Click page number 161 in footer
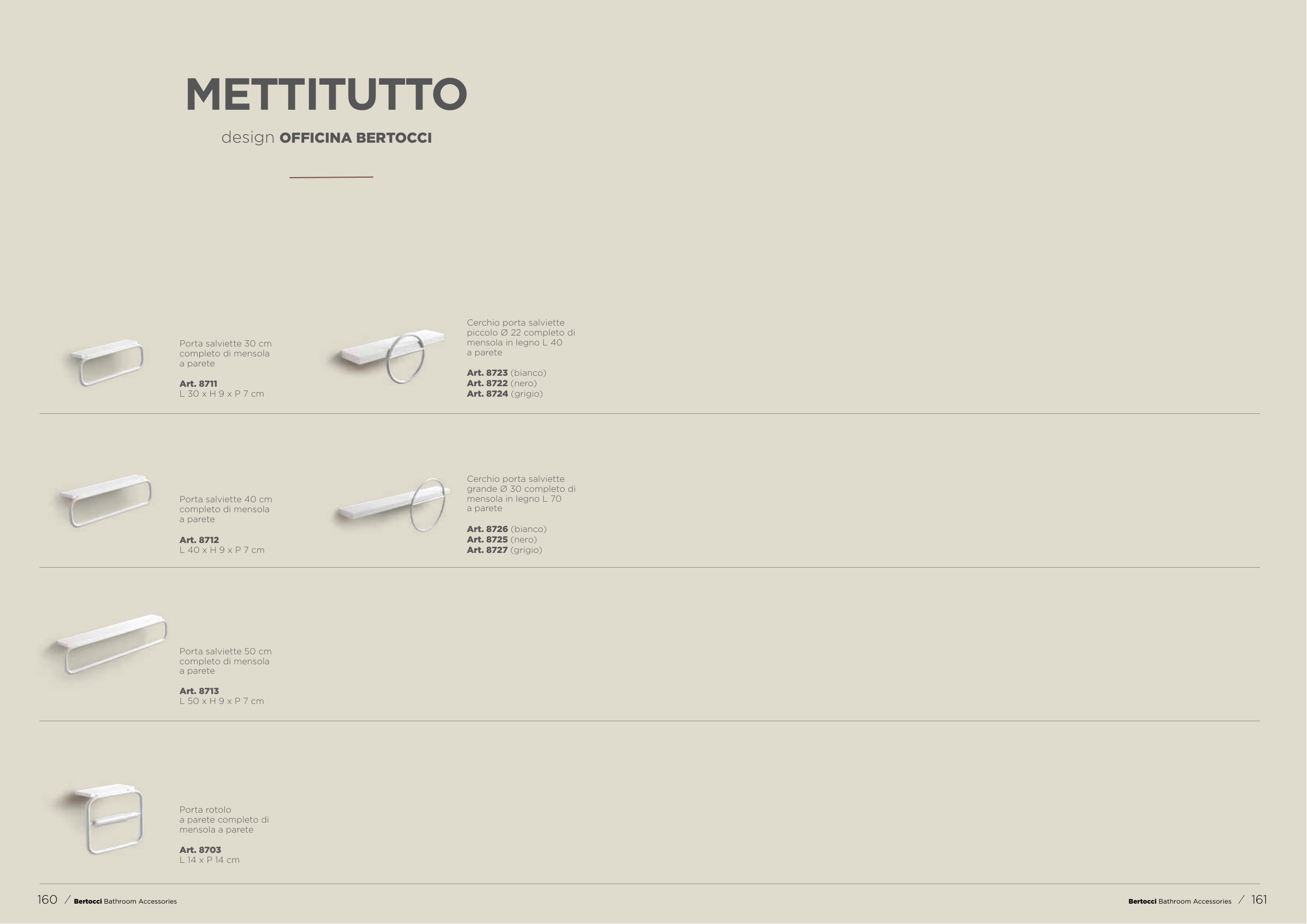This screenshot has height=924, width=1307. pos(1258,899)
